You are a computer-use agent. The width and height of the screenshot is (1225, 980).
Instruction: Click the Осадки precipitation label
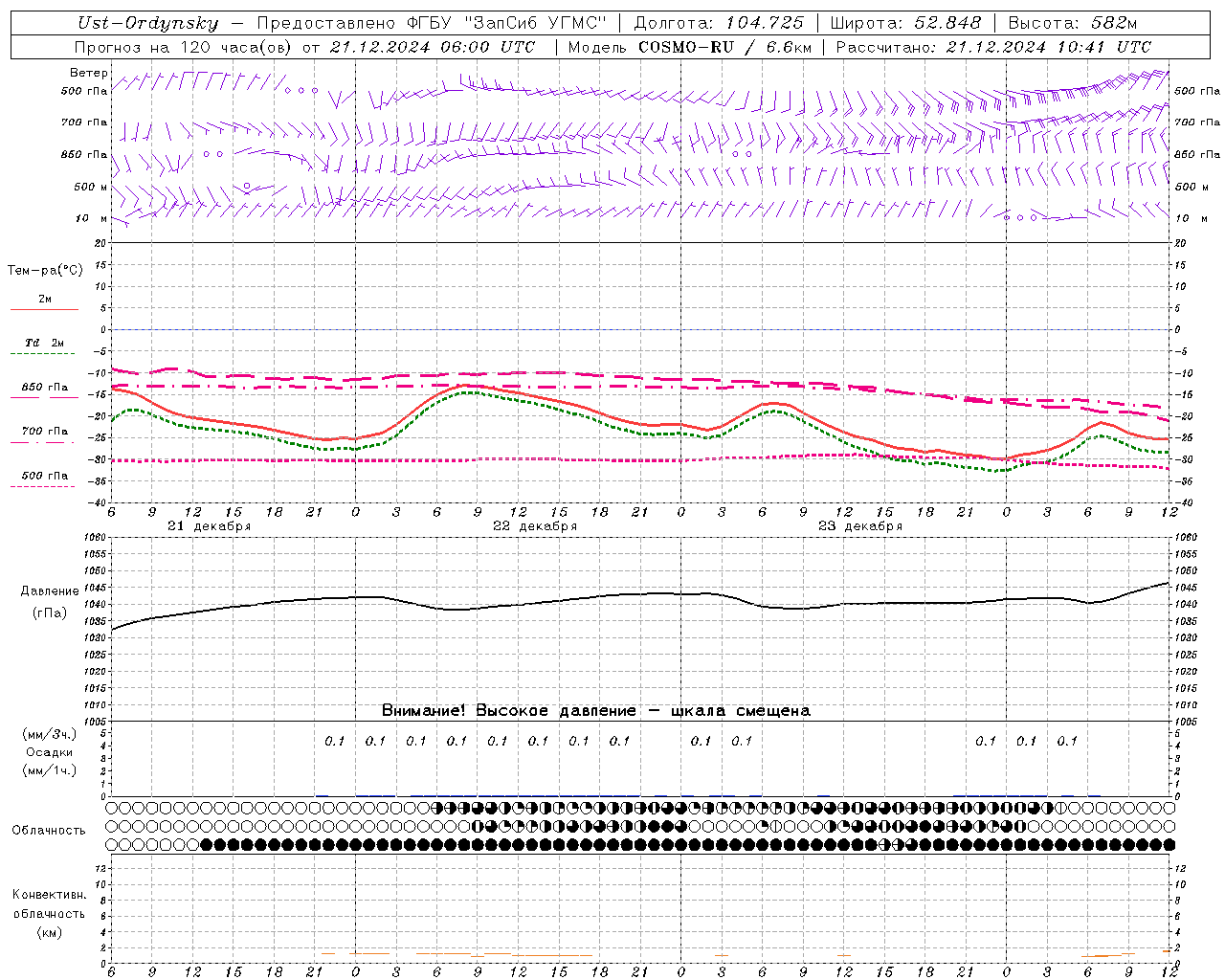point(49,752)
